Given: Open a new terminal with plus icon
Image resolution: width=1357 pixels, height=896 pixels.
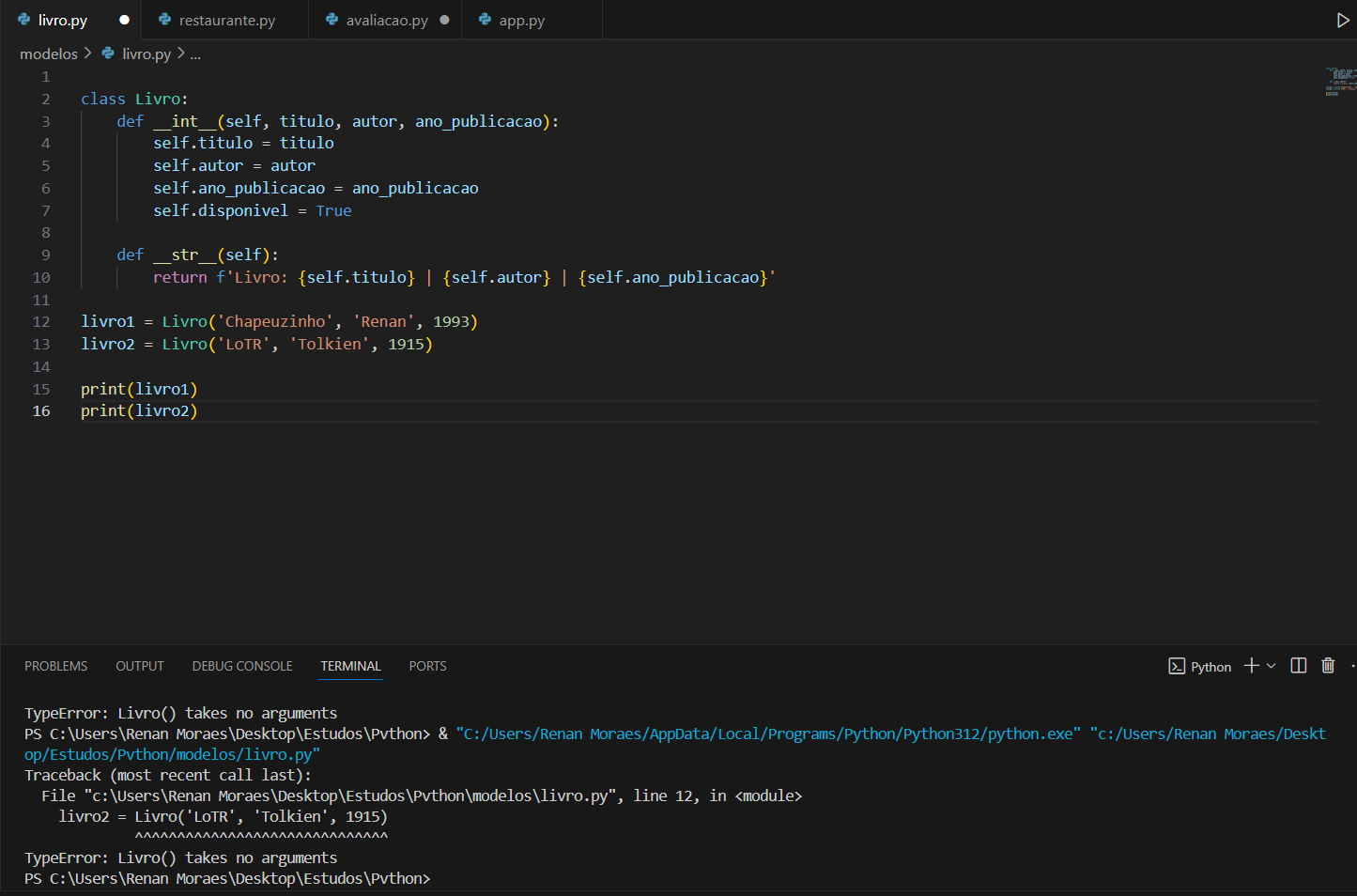Looking at the screenshot, I should (x=1251, y=666).
